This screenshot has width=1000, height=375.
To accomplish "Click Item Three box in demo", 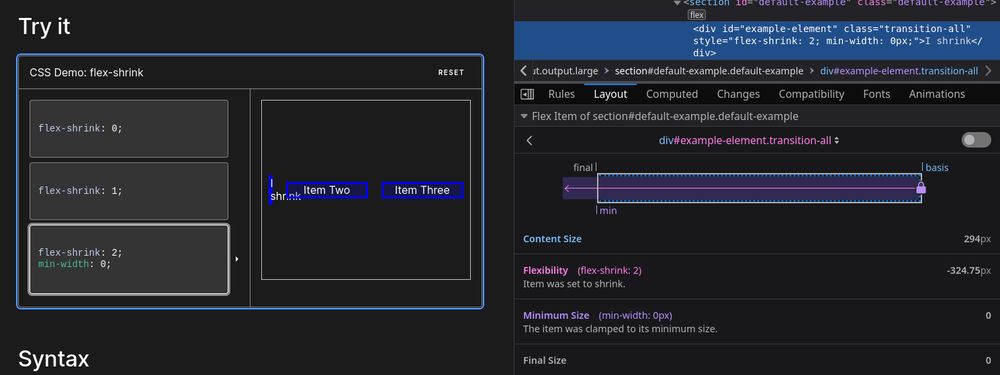I will click(x=422, y=190).
